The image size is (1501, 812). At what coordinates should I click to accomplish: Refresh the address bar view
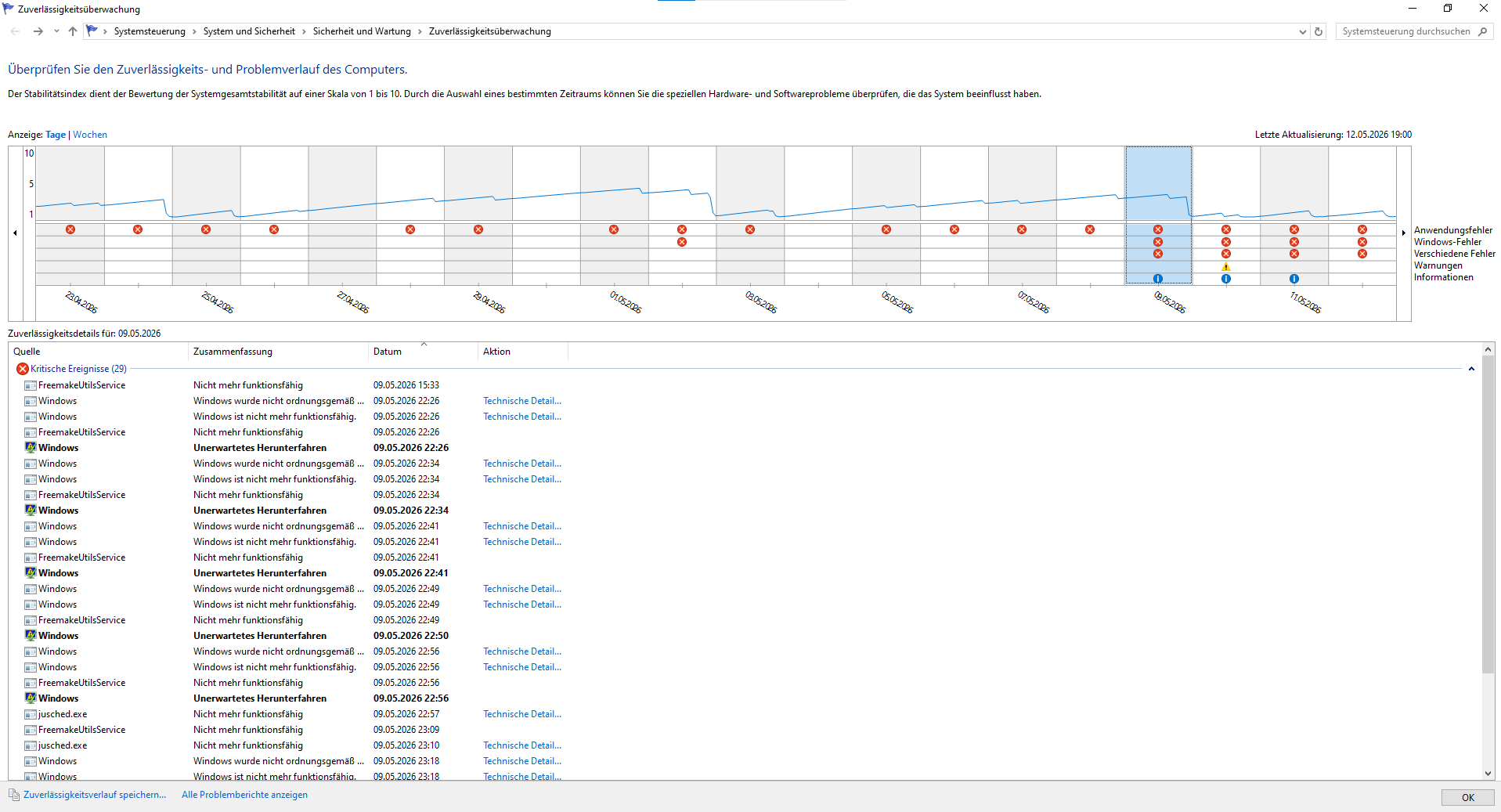(1319, 31)
